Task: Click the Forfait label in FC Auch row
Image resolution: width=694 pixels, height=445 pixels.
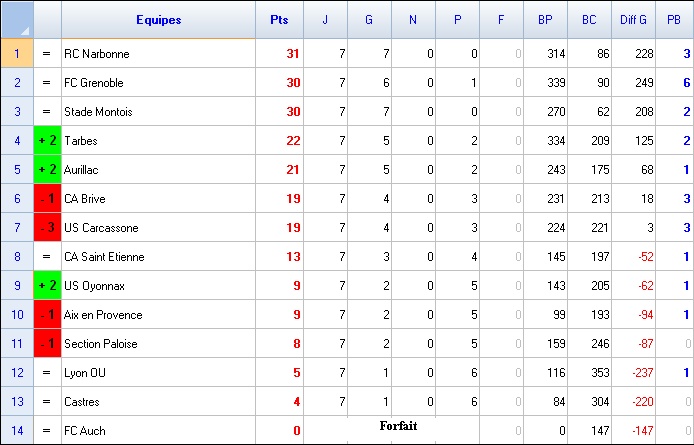Action: point(398,426)
